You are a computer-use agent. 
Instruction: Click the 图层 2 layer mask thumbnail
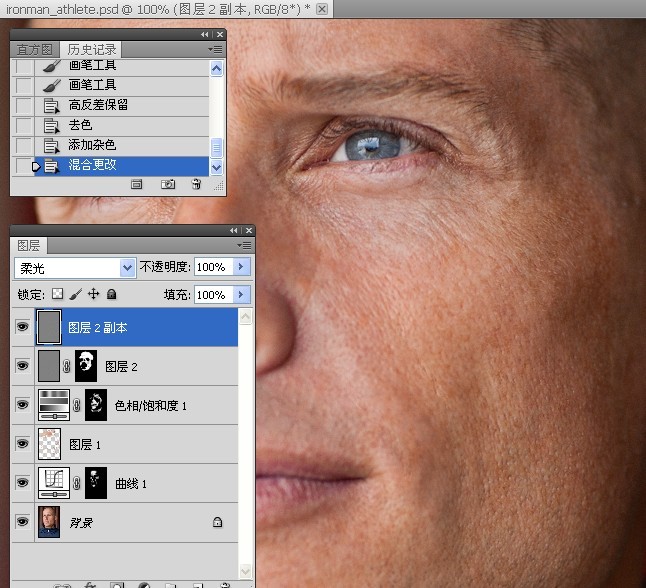coord(86,366)
